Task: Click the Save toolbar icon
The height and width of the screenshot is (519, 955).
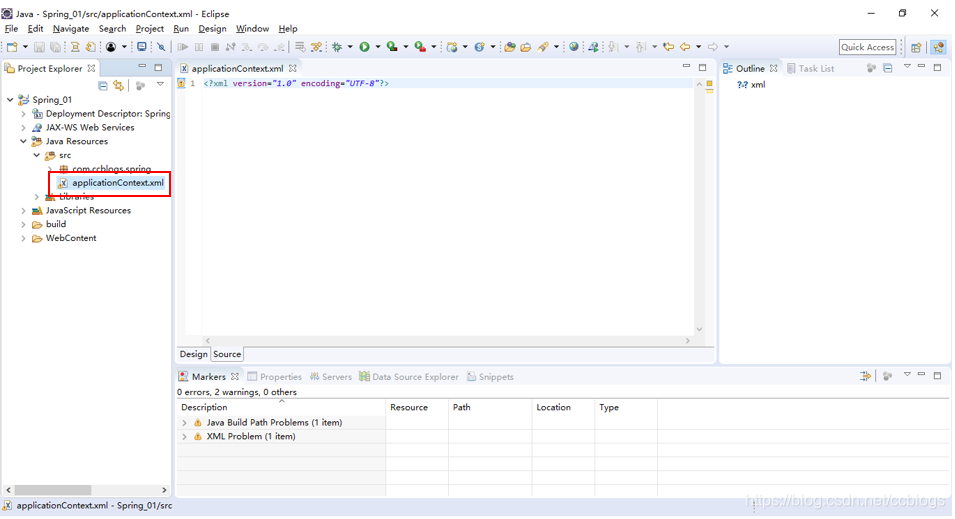Action: tap(39, 47)
